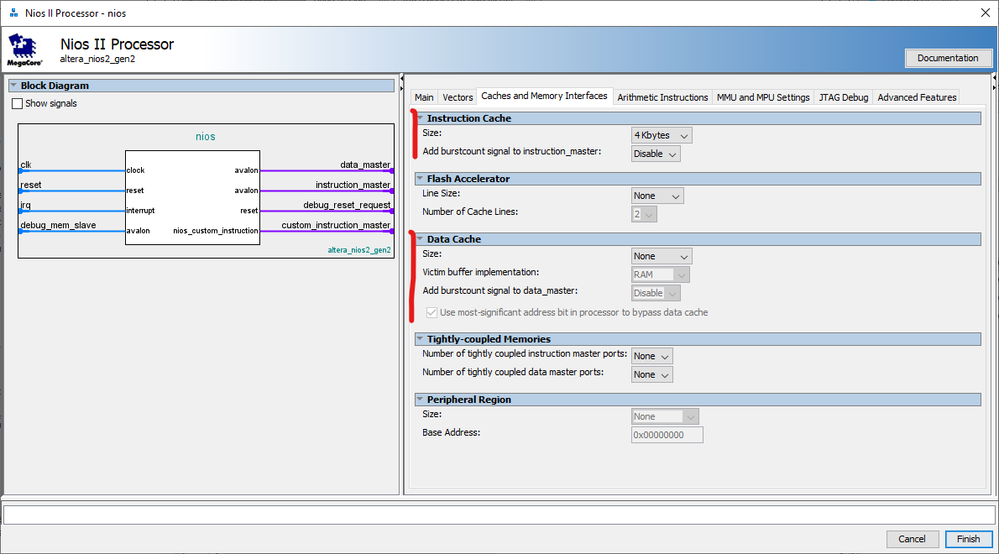Collapse the Flash Accelerator section

point(421,179)
